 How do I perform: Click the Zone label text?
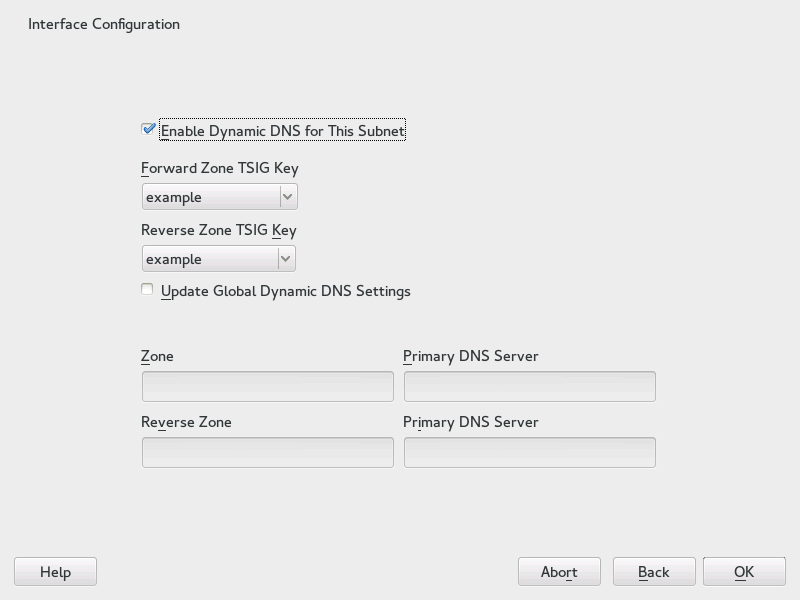(157, 356)
